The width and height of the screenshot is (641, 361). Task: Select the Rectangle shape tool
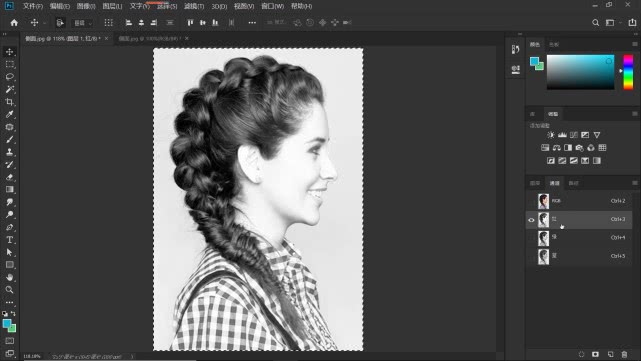tap(9, 265)
